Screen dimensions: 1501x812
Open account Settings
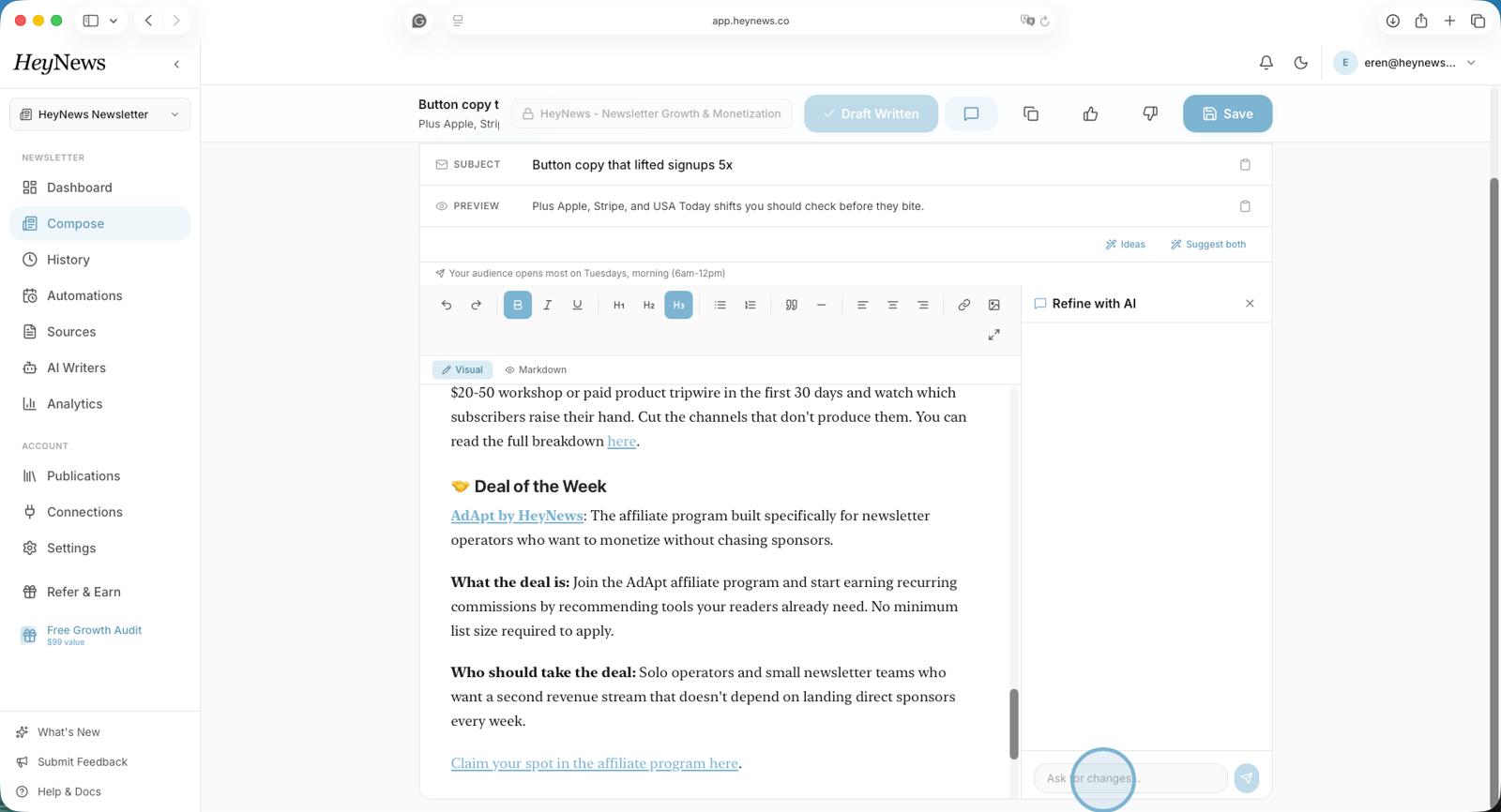click(100, 549)
